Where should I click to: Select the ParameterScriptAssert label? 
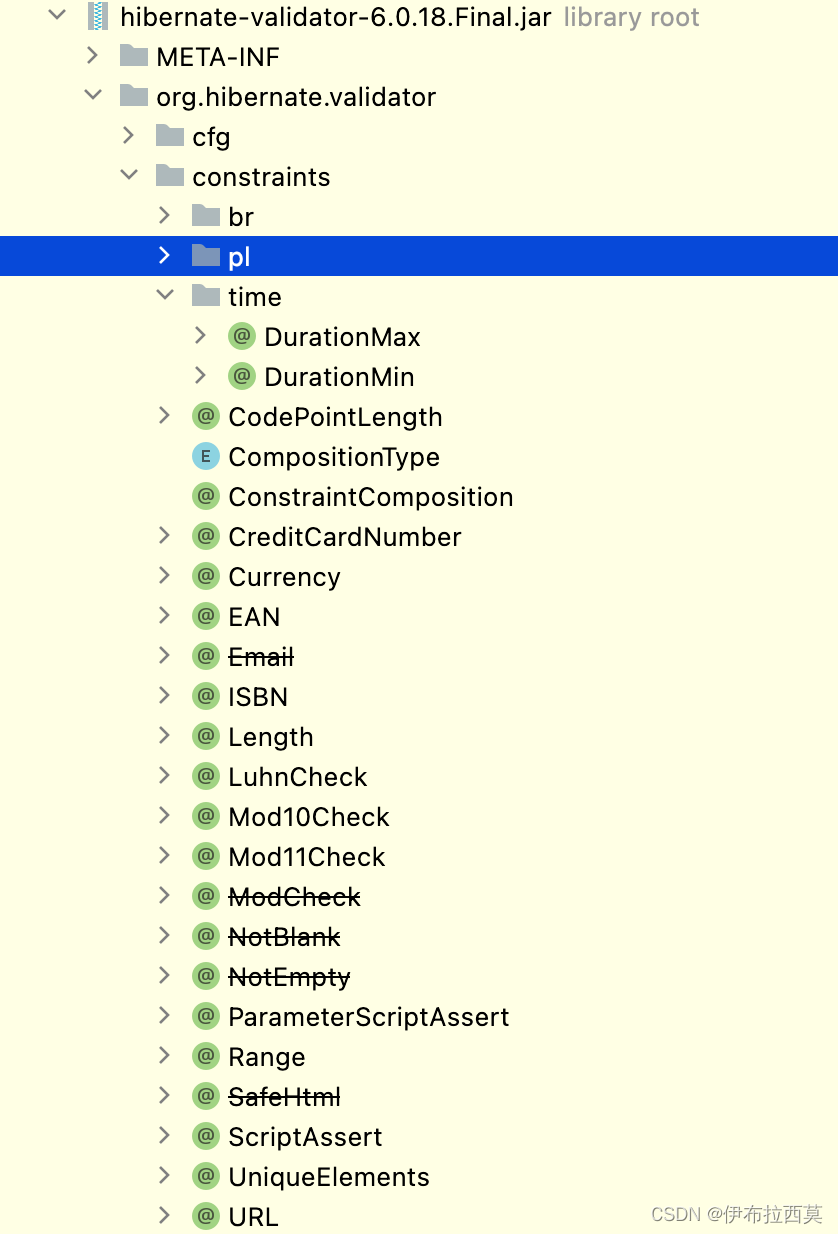pyautogui.click(x=369, y=1017)
